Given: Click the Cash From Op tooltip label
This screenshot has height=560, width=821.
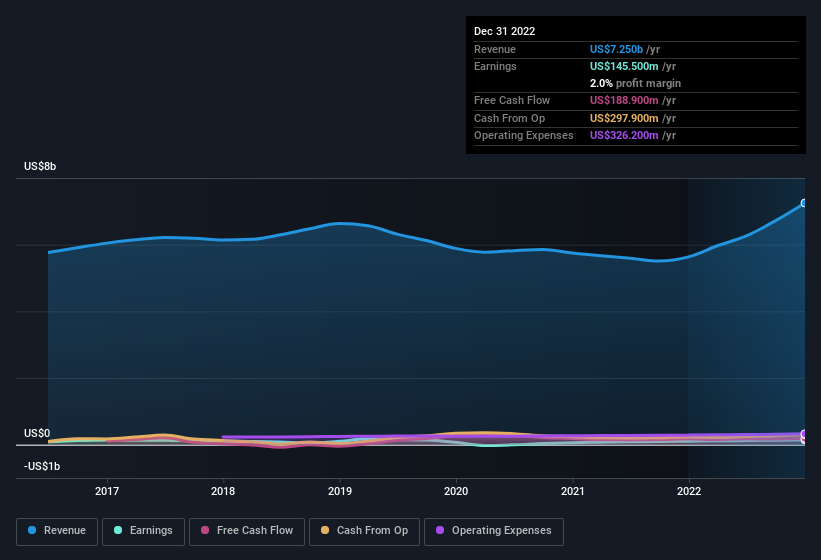Looking at the screenshot, I should (x=509, y=118).
